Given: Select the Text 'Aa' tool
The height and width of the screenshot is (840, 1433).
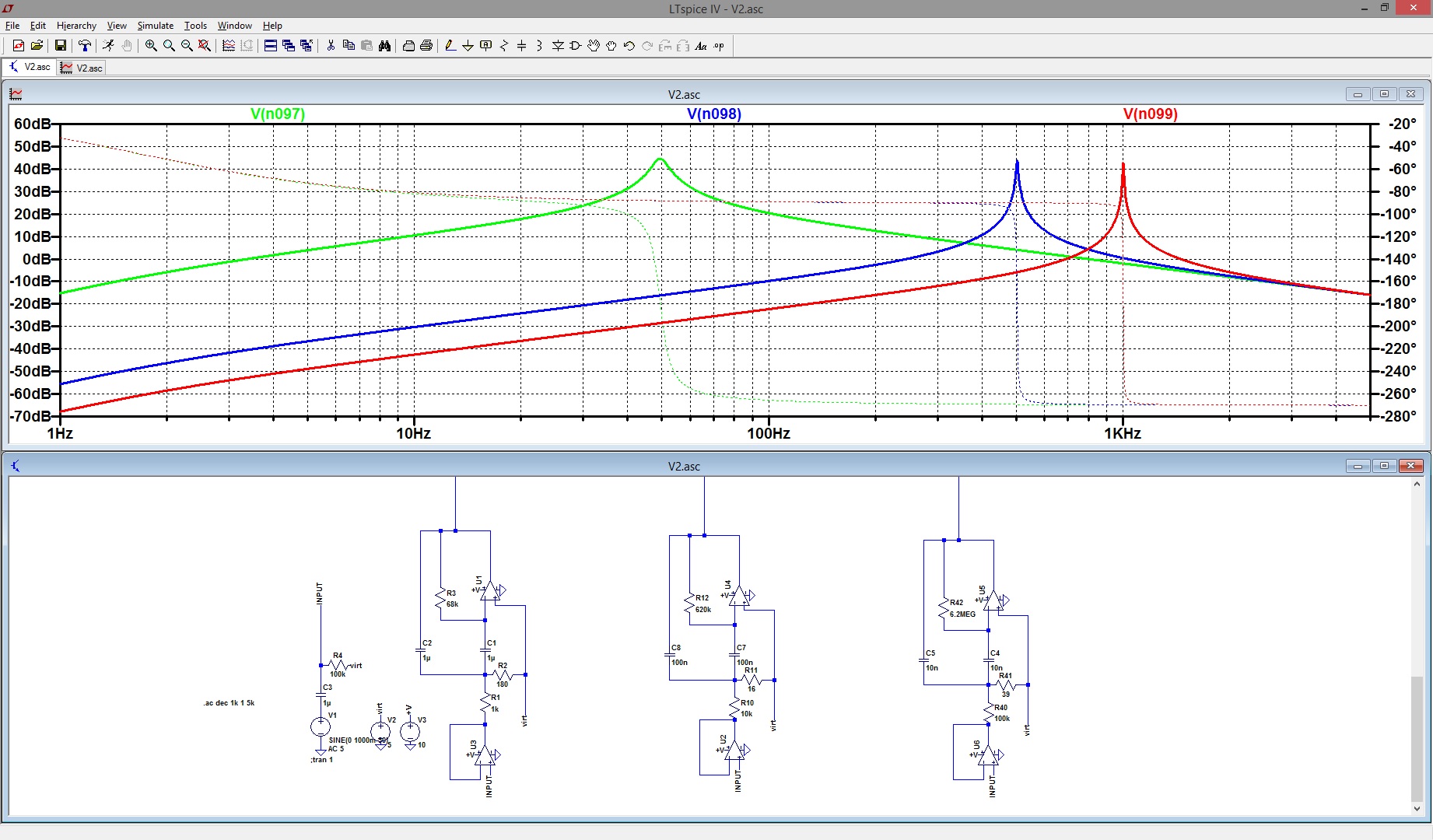Looking at the screenshot, I should (701, 46).
